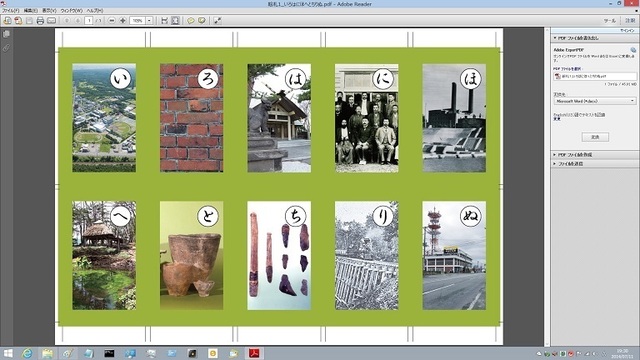Open the Comment (注釈) pane tab

[630, 20]
